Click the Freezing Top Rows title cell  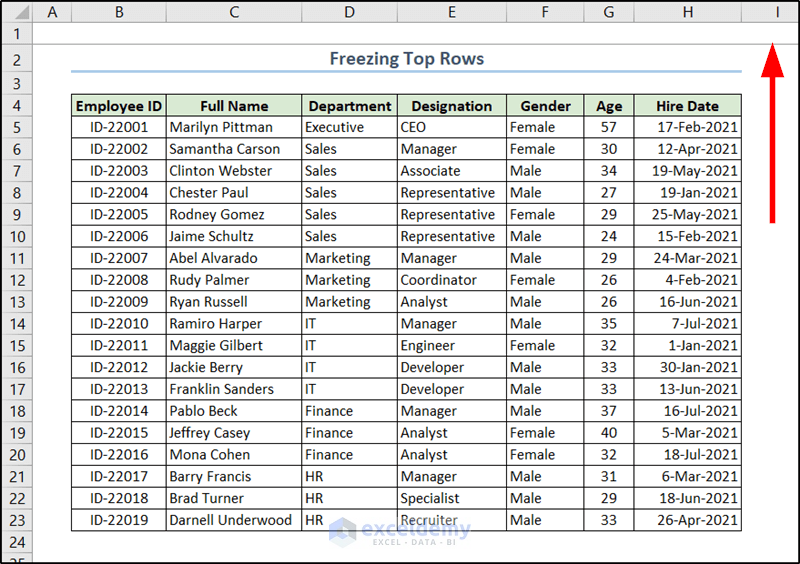(x=406, y=59)
